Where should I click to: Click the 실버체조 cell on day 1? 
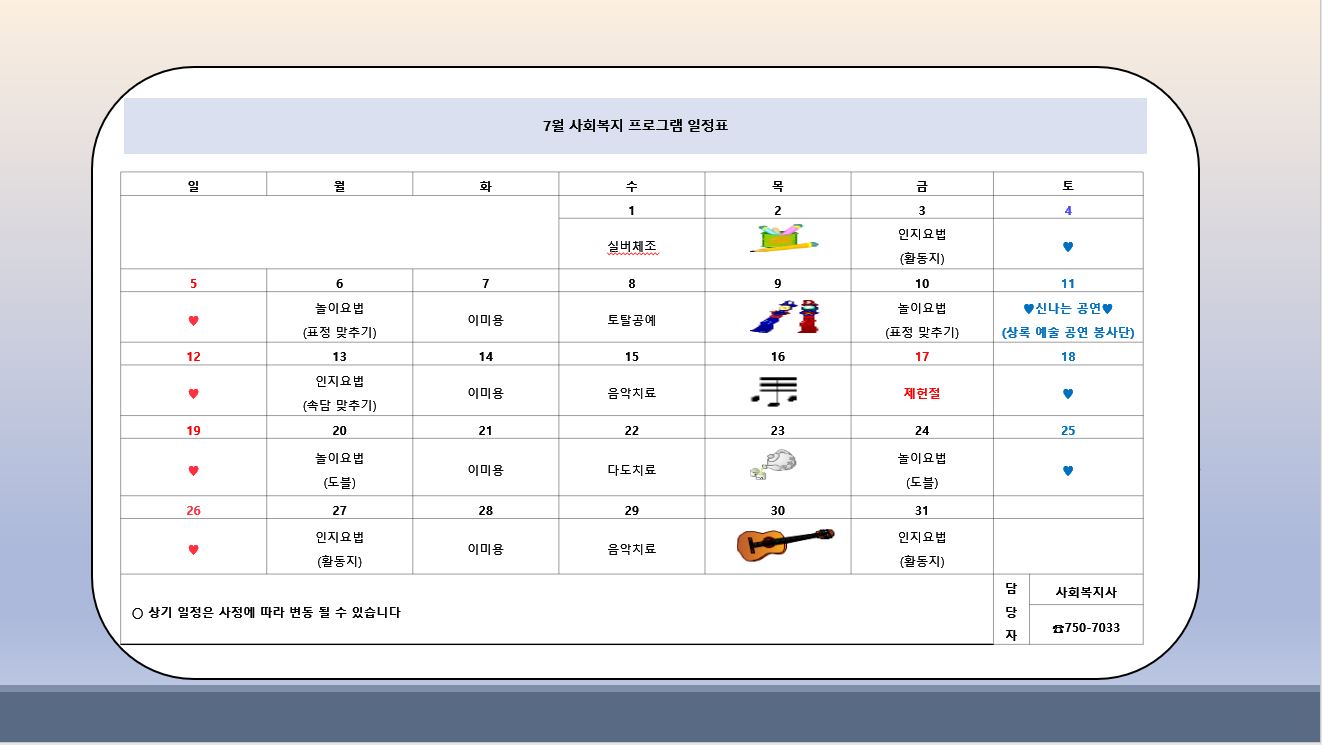(x=632, y=246)
